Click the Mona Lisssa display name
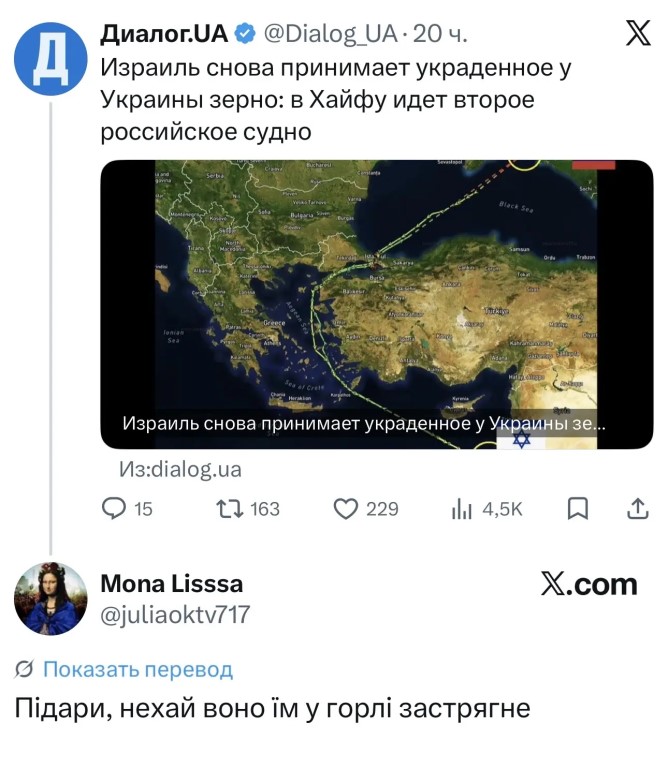 pos(172,584)
